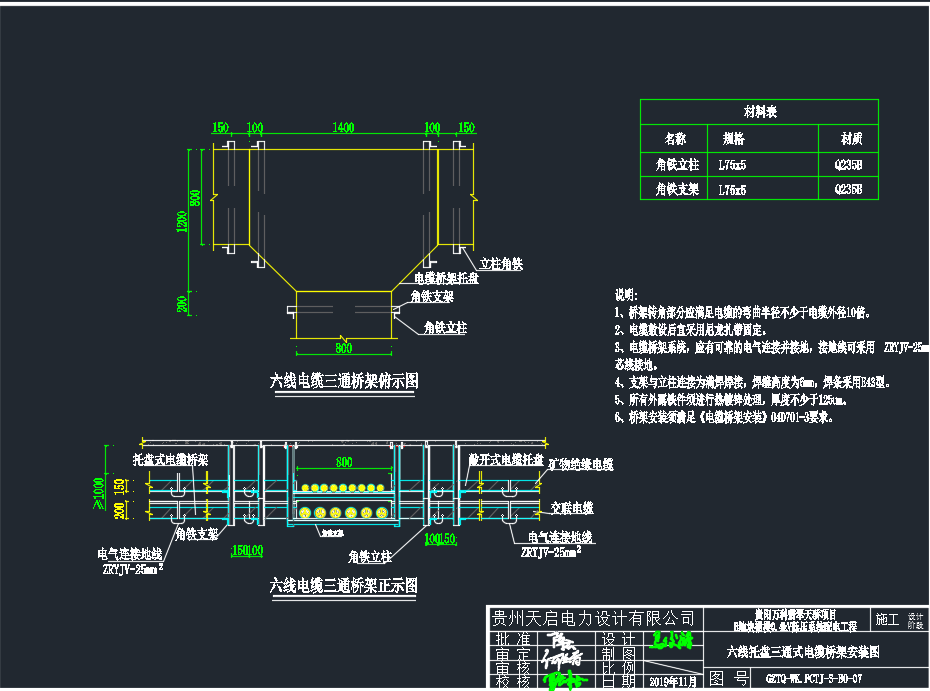The image size is (930, 691).
Task: Click the 比例 cell in title block
Action: click(619, 668)
